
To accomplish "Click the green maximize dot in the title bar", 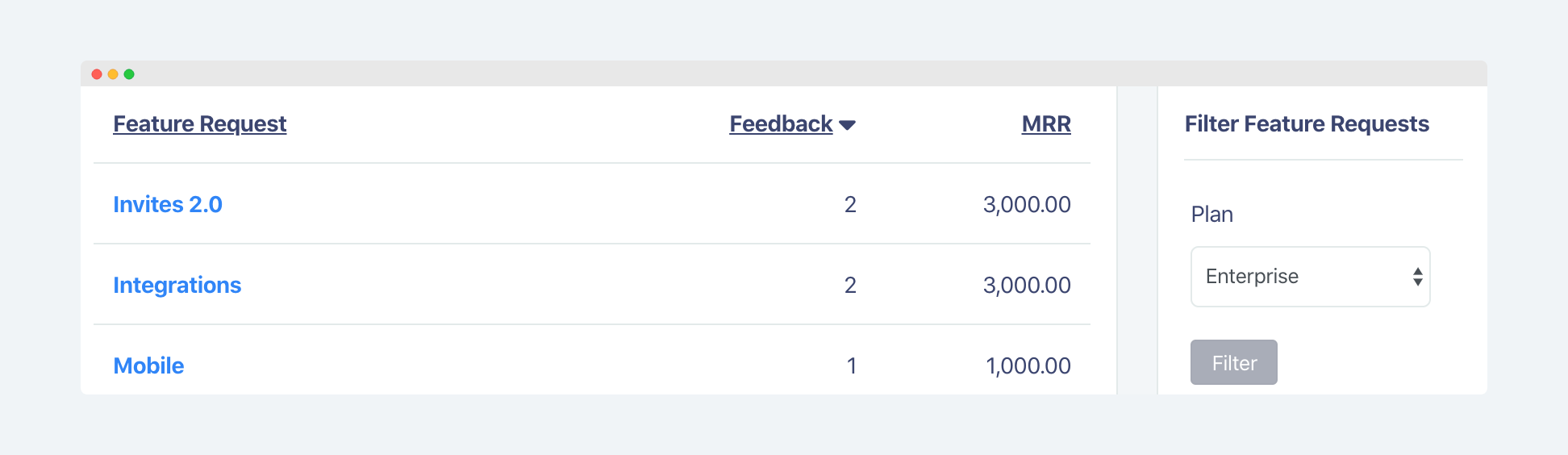I will coord(129,74).
